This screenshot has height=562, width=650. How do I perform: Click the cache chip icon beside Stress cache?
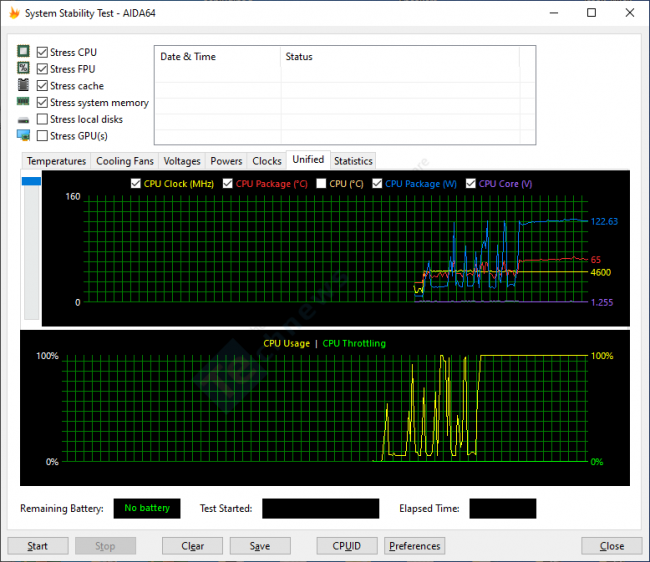[x=23, y=85]
